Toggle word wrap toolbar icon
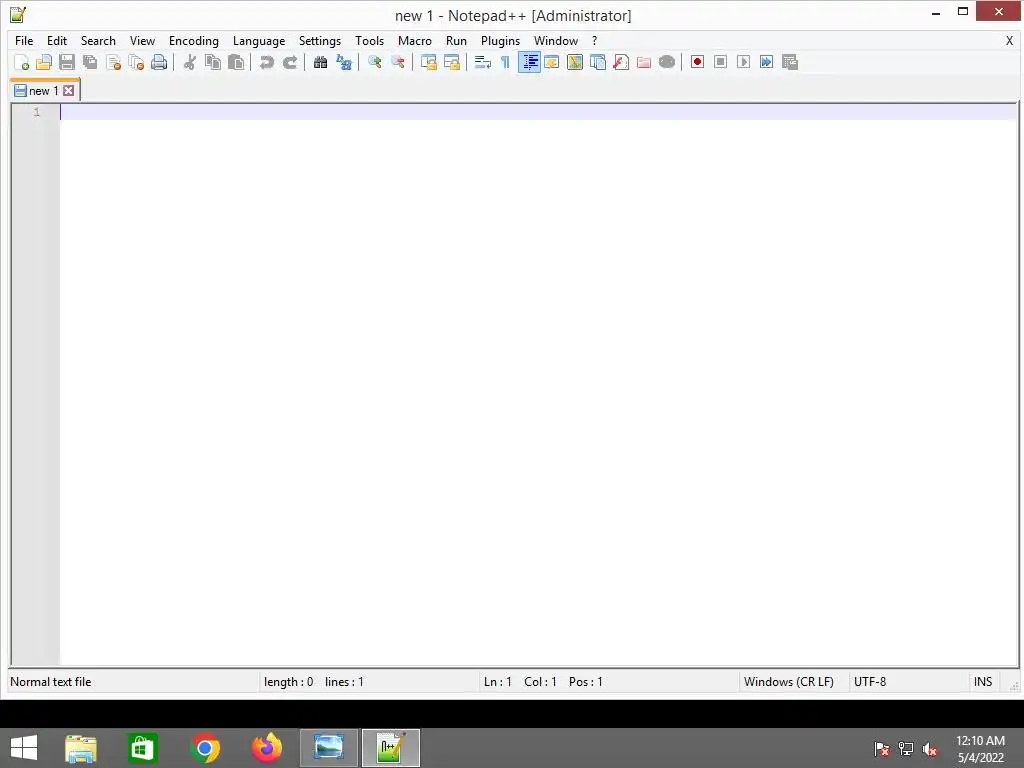This screenshot has height=768, width=1024. (x=482, y=62)
